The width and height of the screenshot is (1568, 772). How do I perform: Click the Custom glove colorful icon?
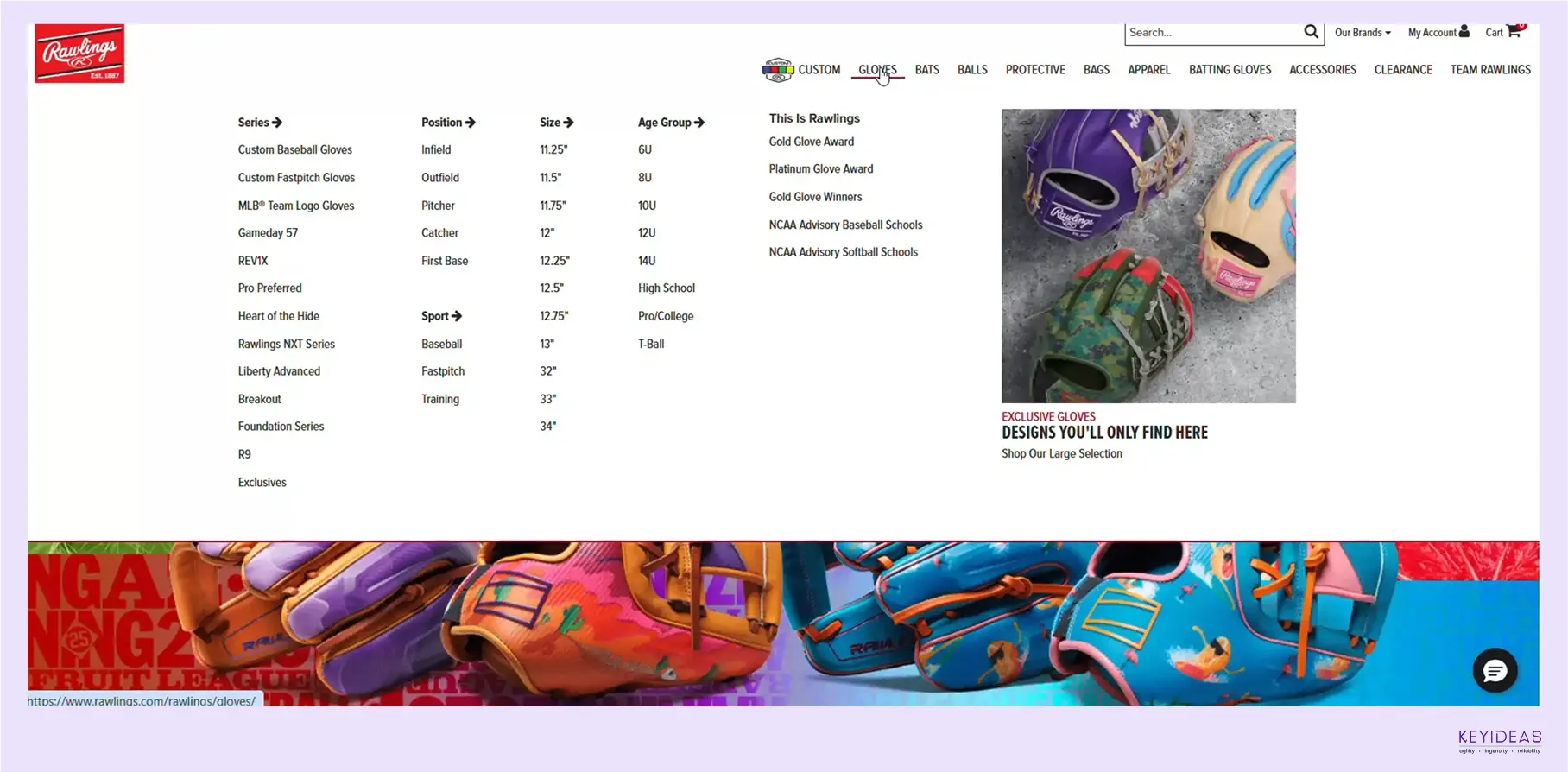(x=778, y=70)
